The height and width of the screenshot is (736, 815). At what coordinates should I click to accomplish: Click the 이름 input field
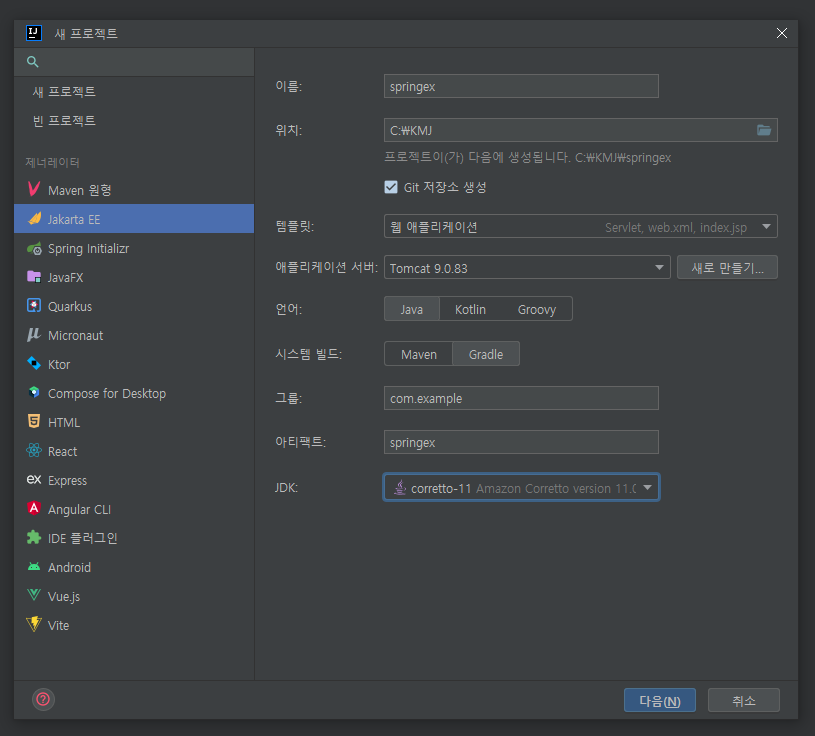pyautogui.click(x=521, y=86)
